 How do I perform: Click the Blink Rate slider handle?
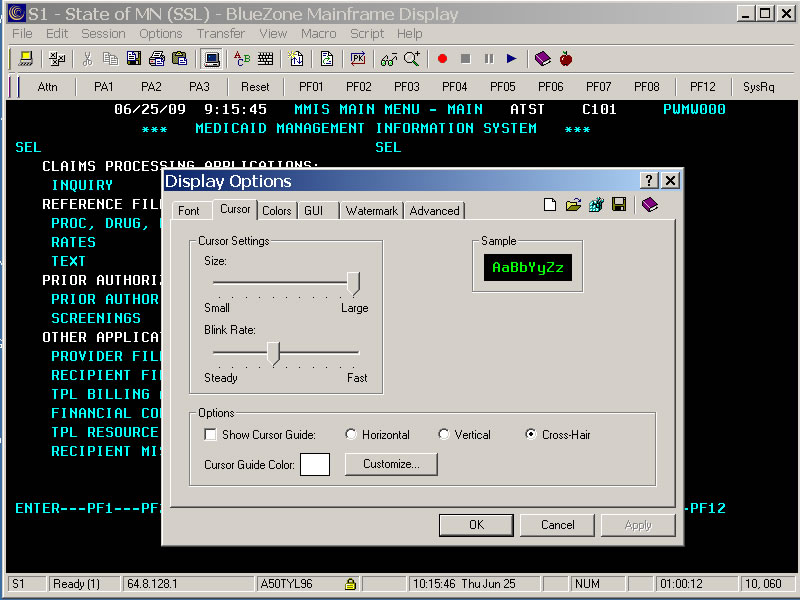coord(273,352)
